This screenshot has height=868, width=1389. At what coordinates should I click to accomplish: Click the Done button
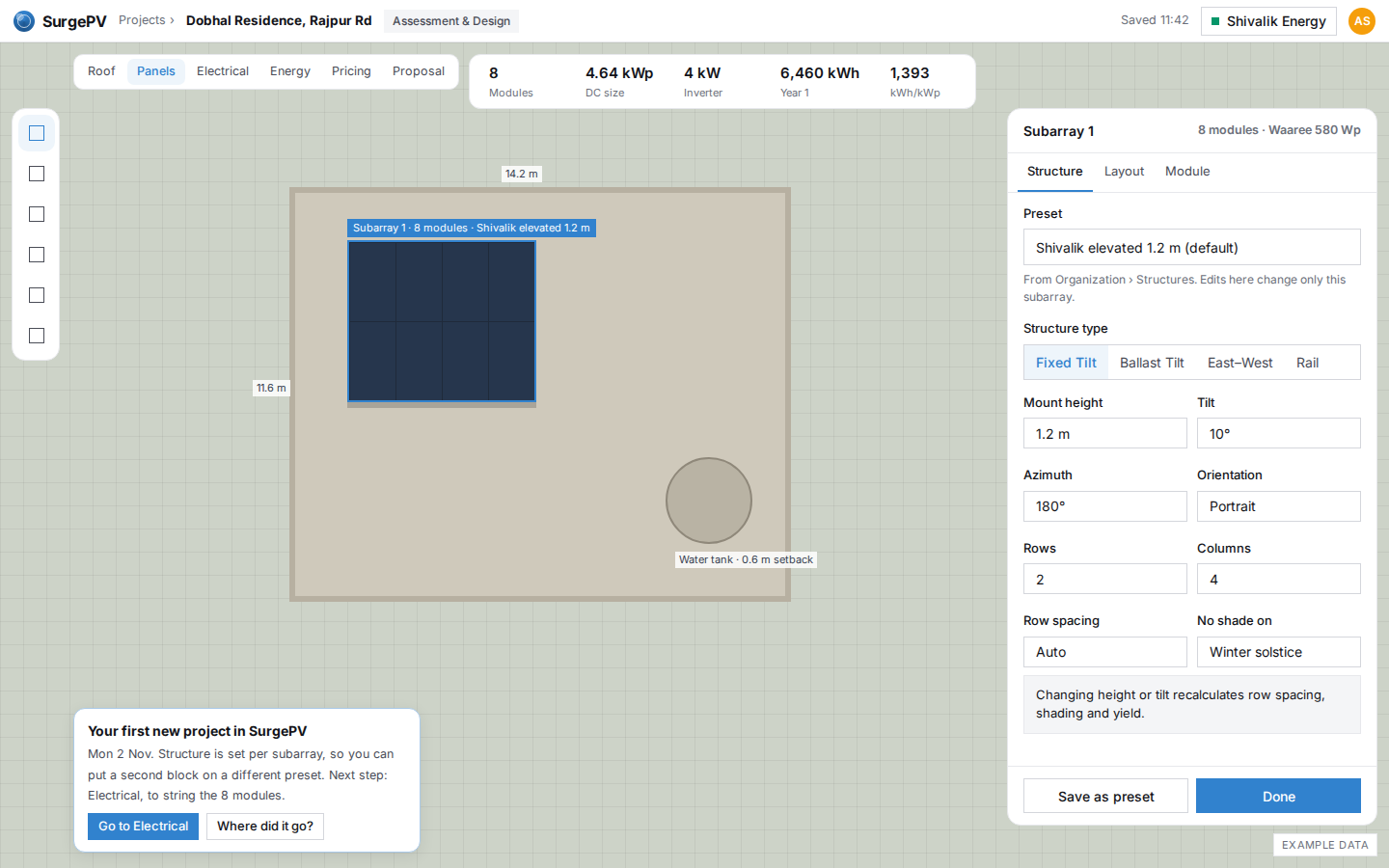tap(1278, 796)
